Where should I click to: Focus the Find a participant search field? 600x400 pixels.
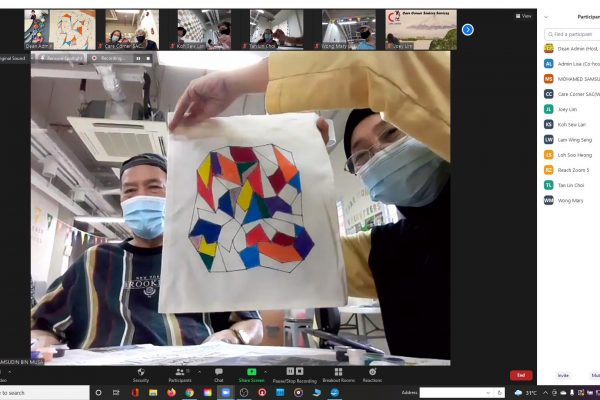[572, 34]
